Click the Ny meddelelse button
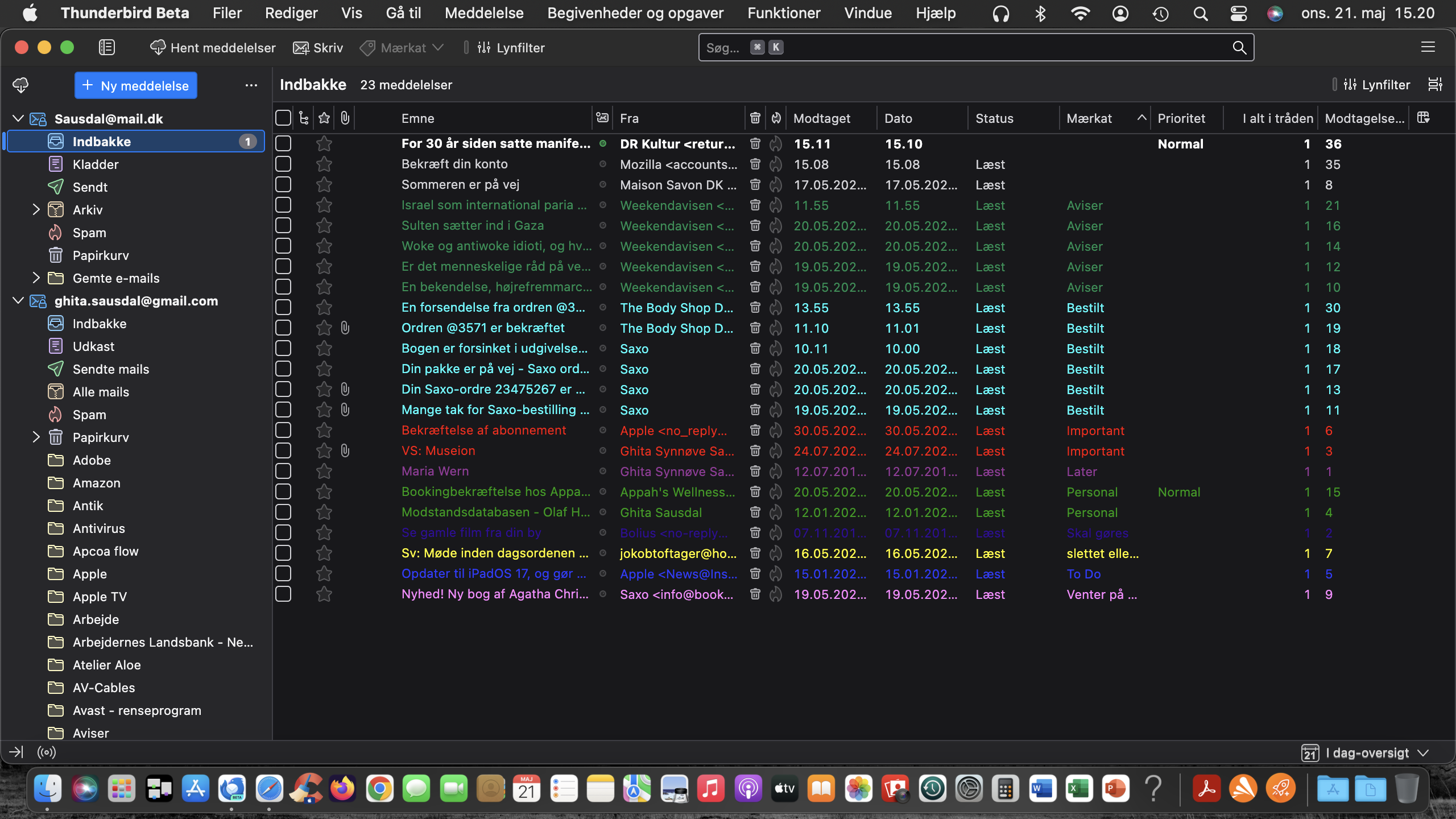 [x=136, y=85]
